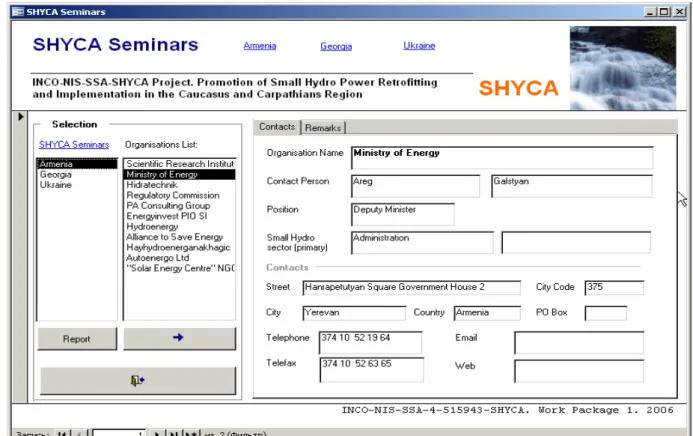Open the Ukraine link in header

[x=419, y=45]
